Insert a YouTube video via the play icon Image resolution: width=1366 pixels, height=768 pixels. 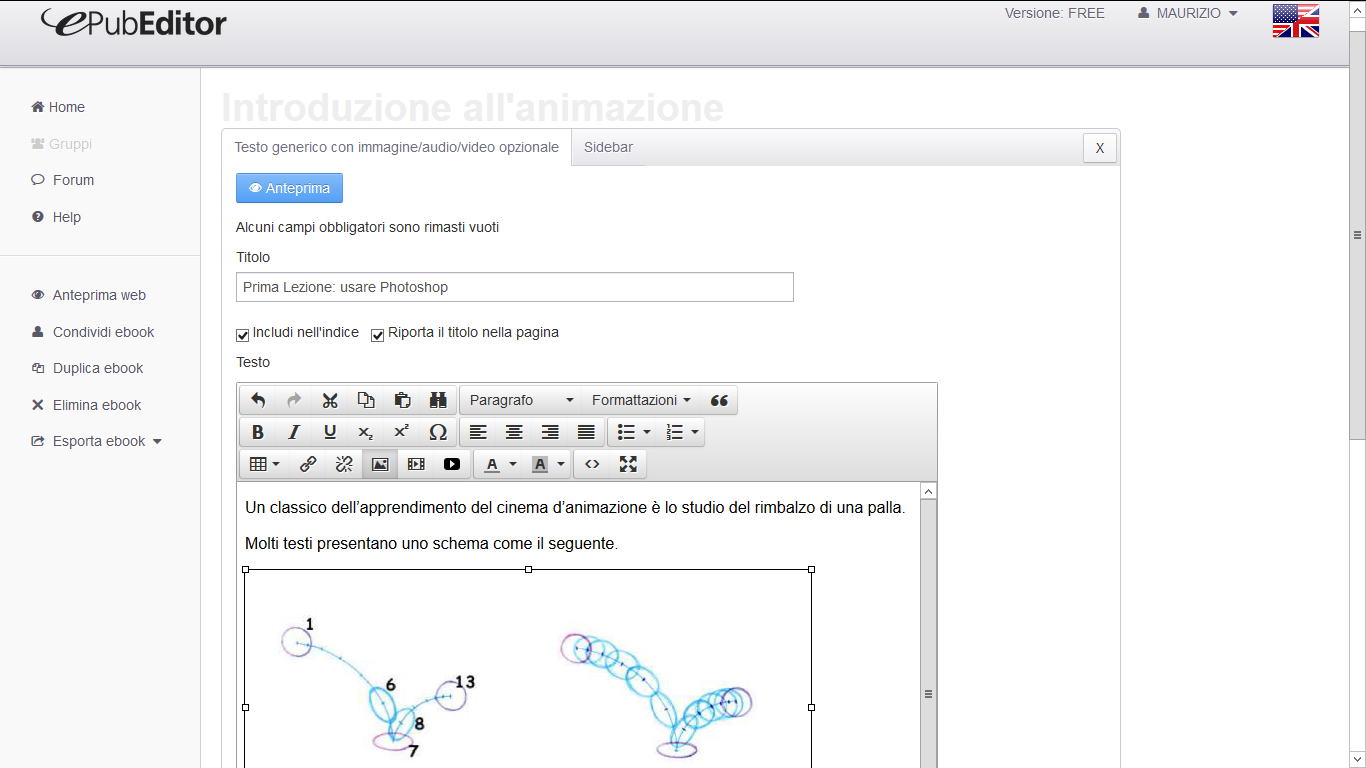click(452, 464)
